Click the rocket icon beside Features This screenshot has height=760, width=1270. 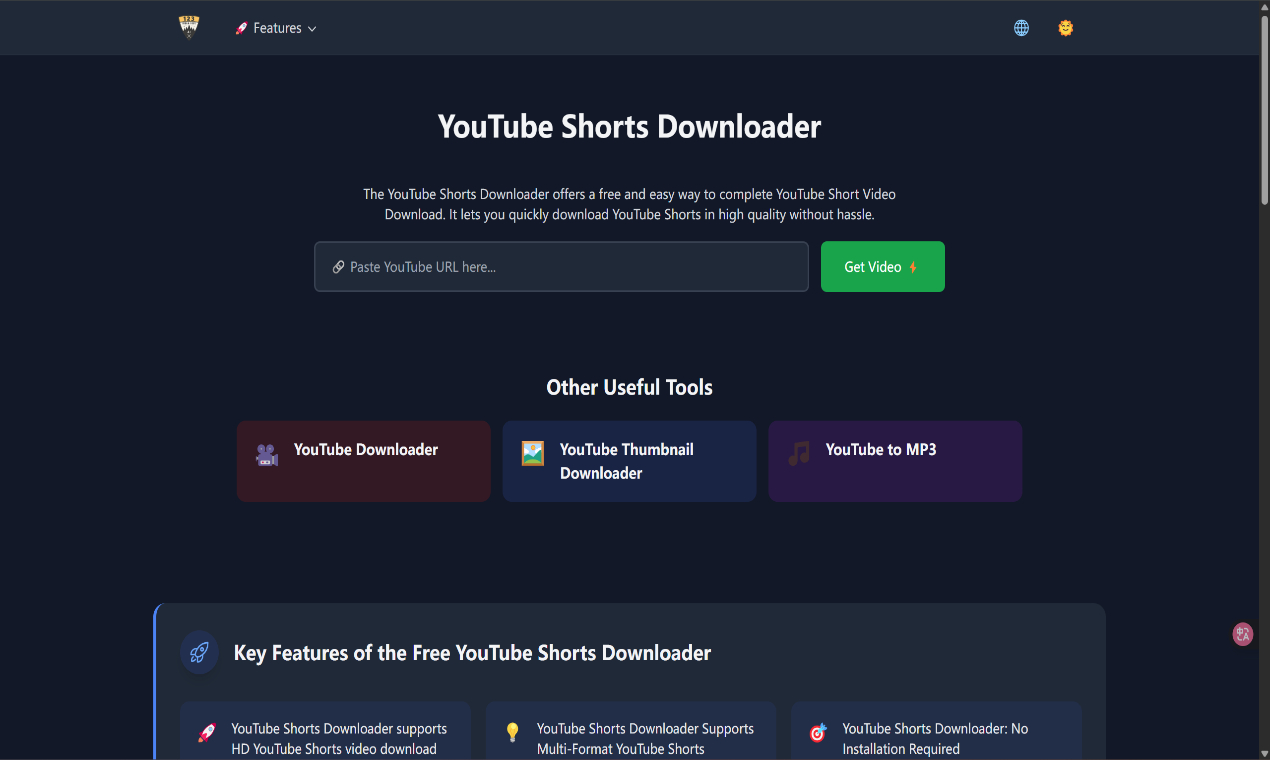click(x=241, y=28)
